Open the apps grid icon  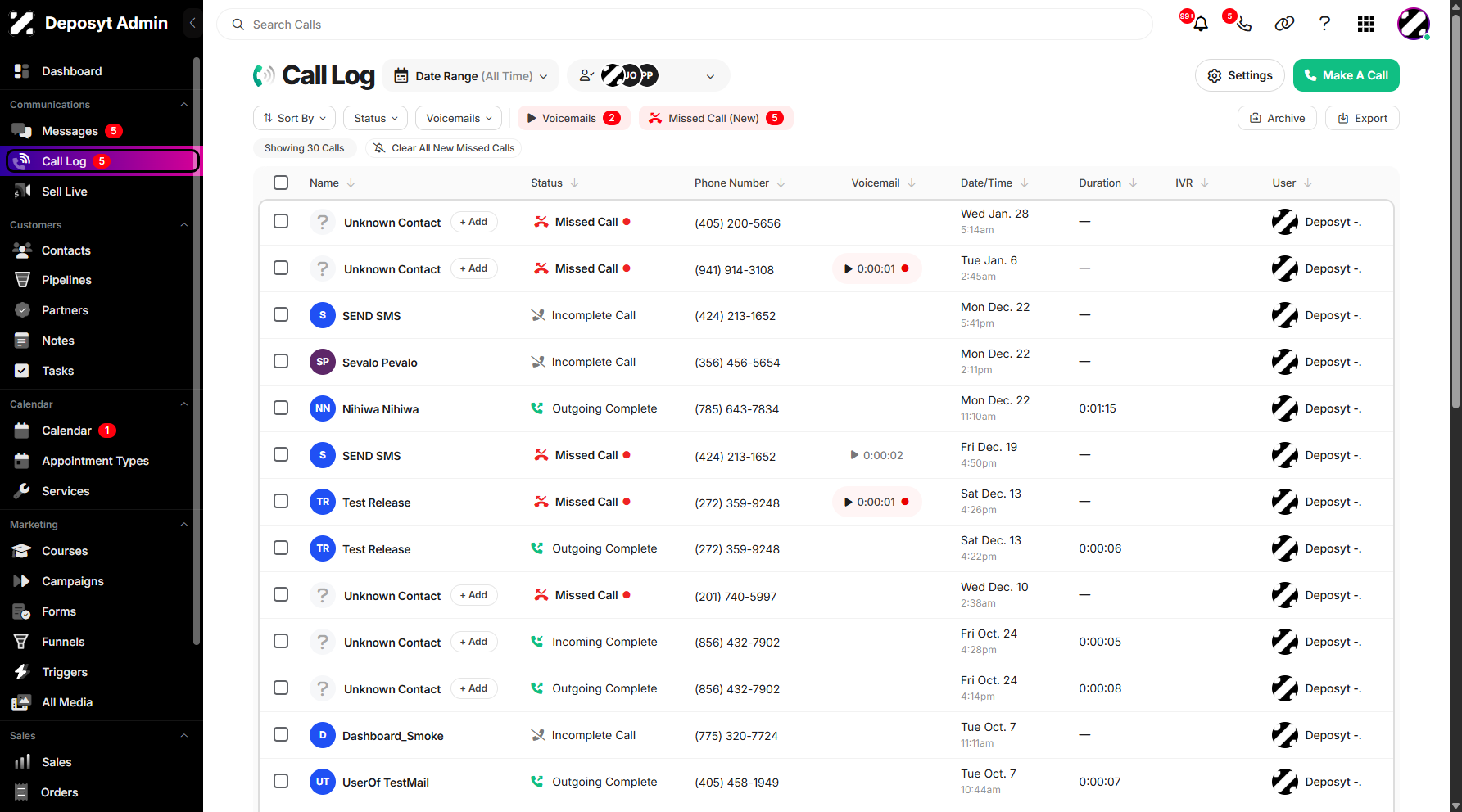coord(1365,24)
